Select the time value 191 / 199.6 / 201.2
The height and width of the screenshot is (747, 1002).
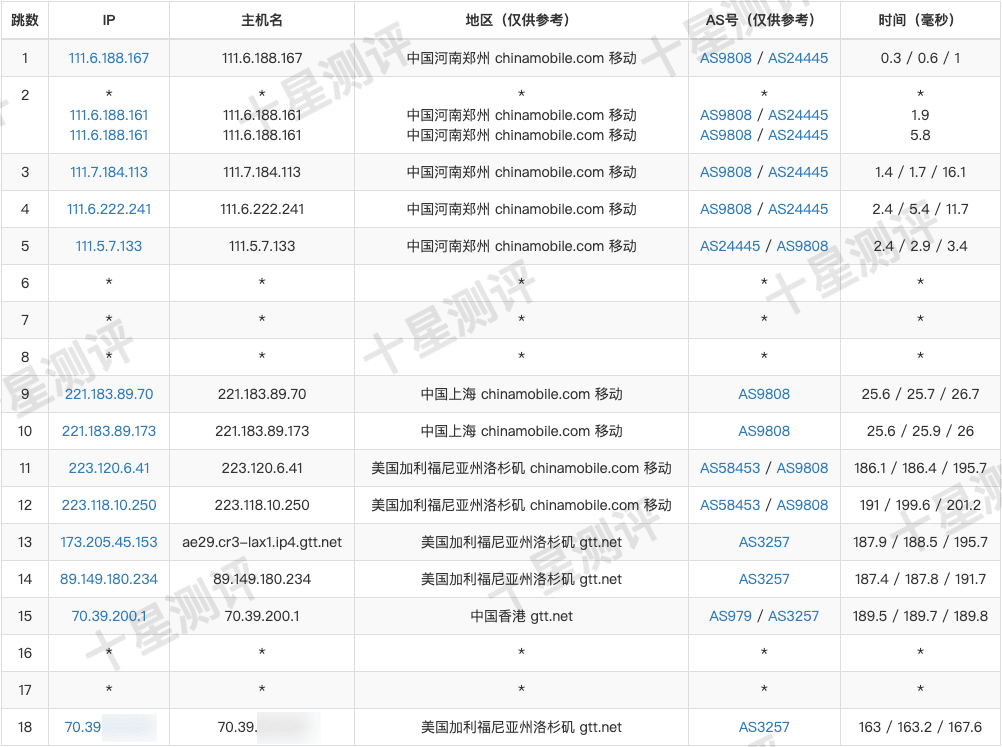click(920, 505)
